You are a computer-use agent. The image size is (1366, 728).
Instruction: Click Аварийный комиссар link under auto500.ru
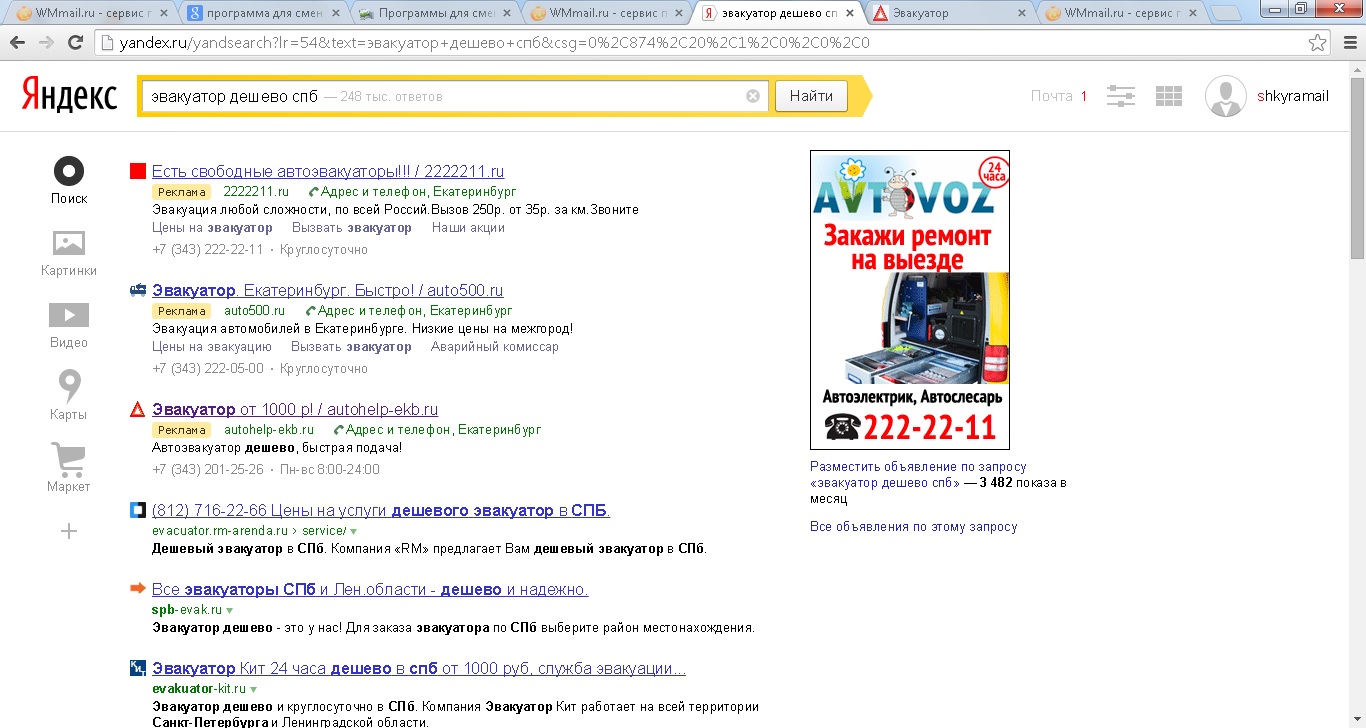click(495, 346)
